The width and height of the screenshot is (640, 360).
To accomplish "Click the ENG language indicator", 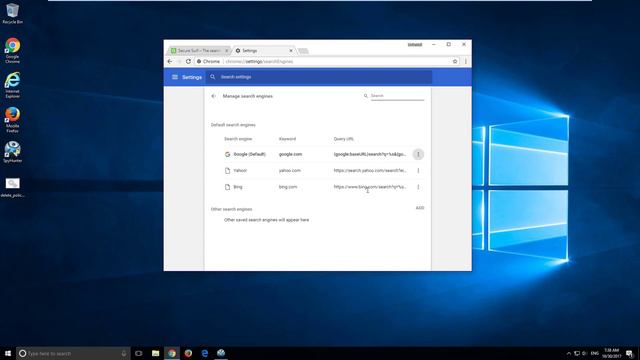I will point(594,353).
